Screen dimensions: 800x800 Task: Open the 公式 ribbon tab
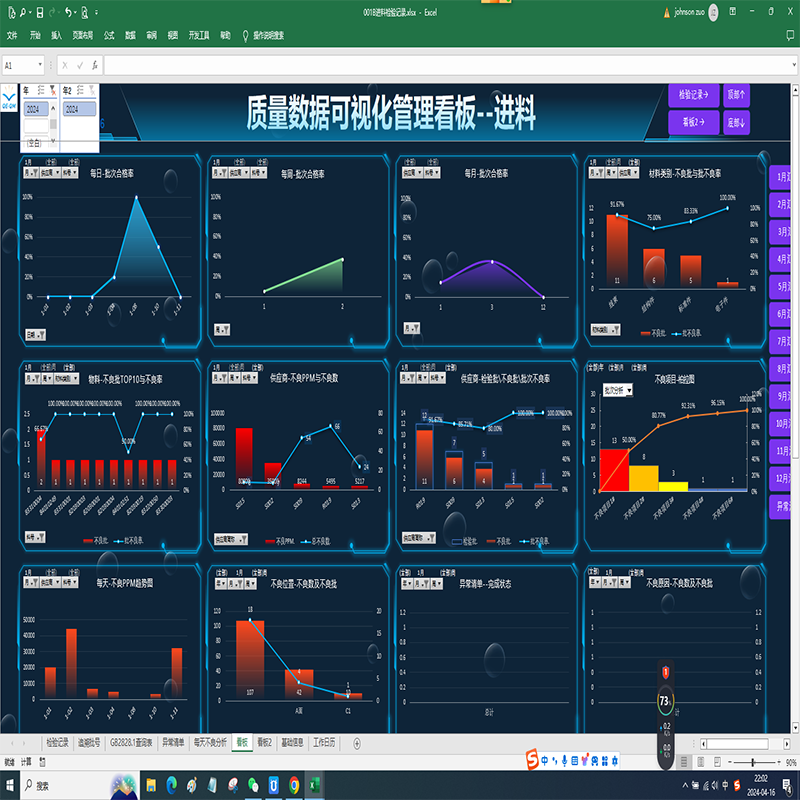pos(109,35)
